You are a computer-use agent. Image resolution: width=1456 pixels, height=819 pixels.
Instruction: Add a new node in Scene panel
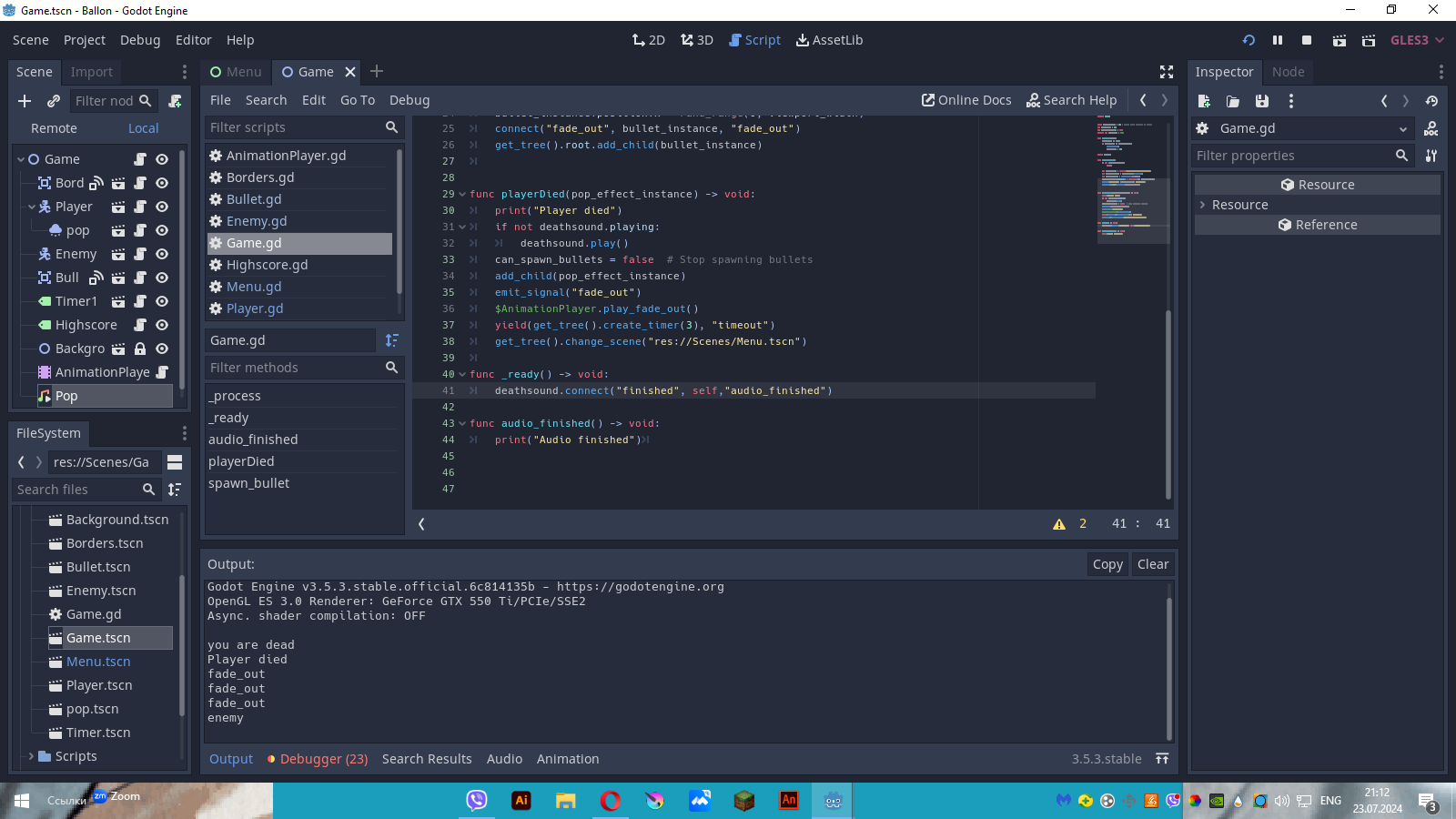tap(25, 101)
